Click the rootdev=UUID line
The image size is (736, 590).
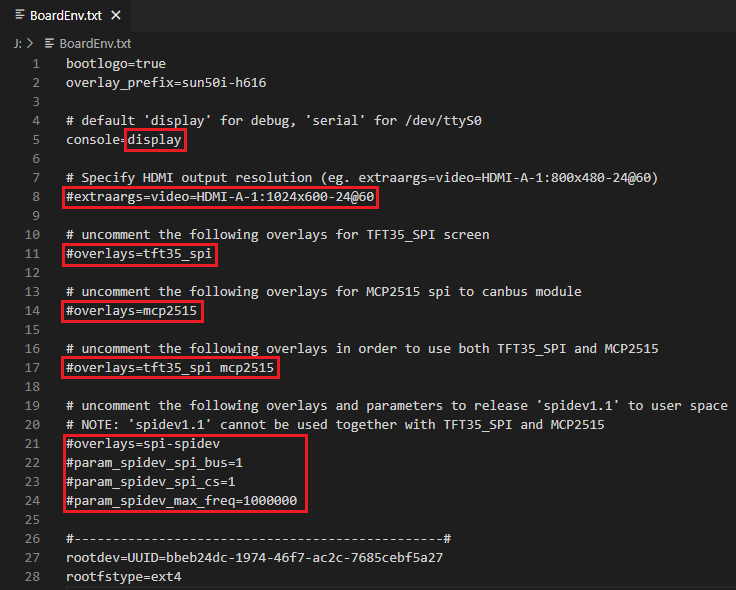(x=255, y=558)
